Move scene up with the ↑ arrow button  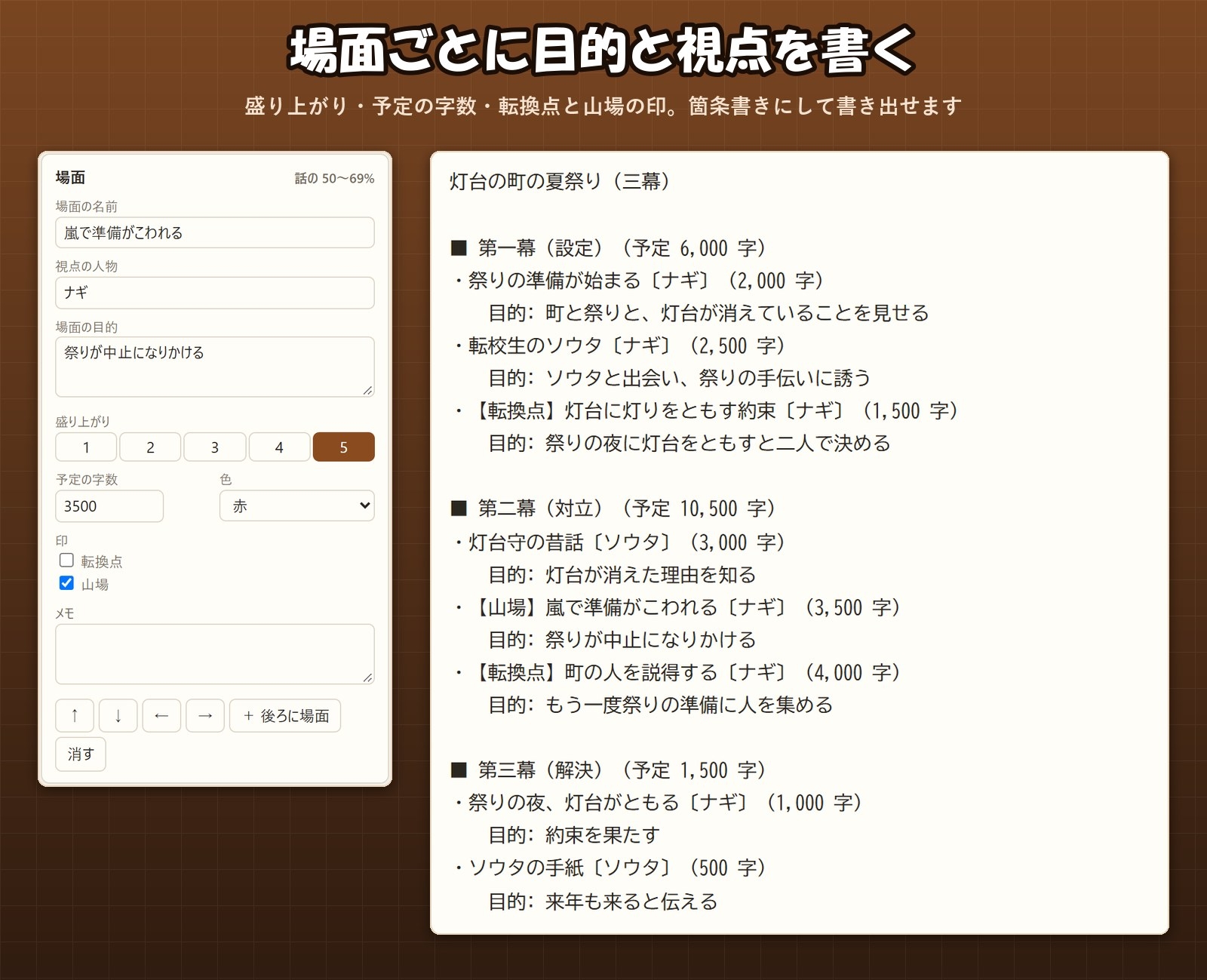tap(75, 715)
